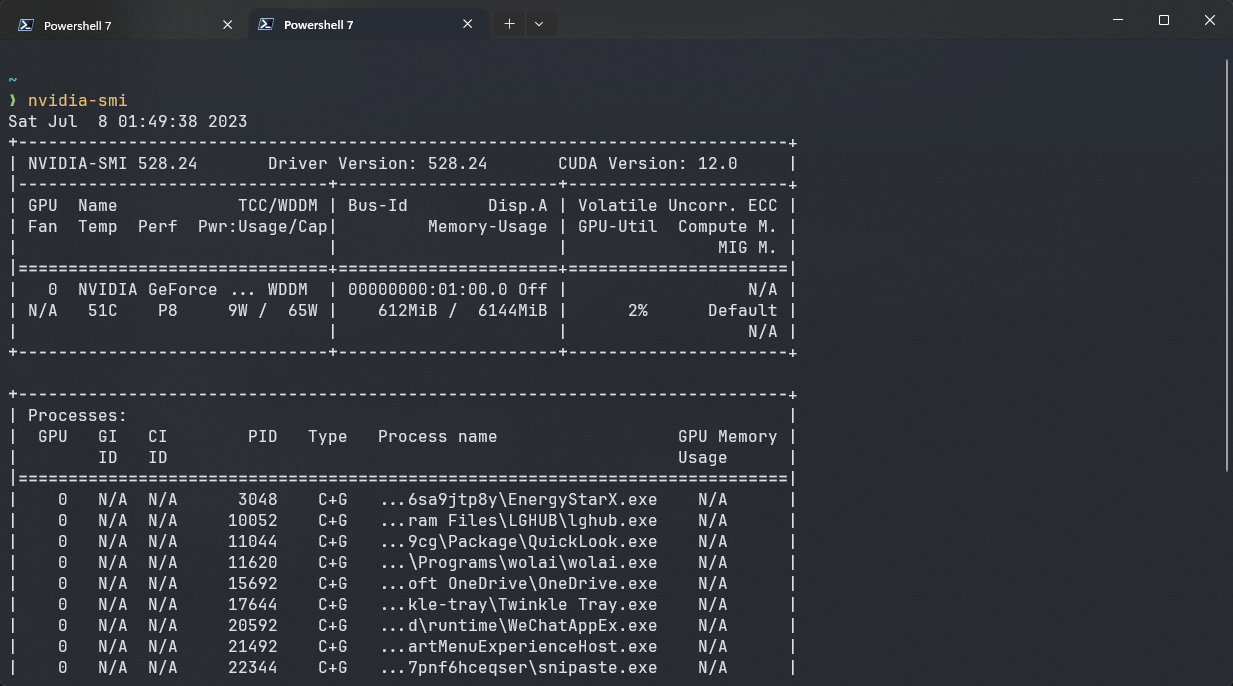Close the active right-hand Powershell 7 tab
This screenshot has height=686, width=1233.
pos(467,25)
